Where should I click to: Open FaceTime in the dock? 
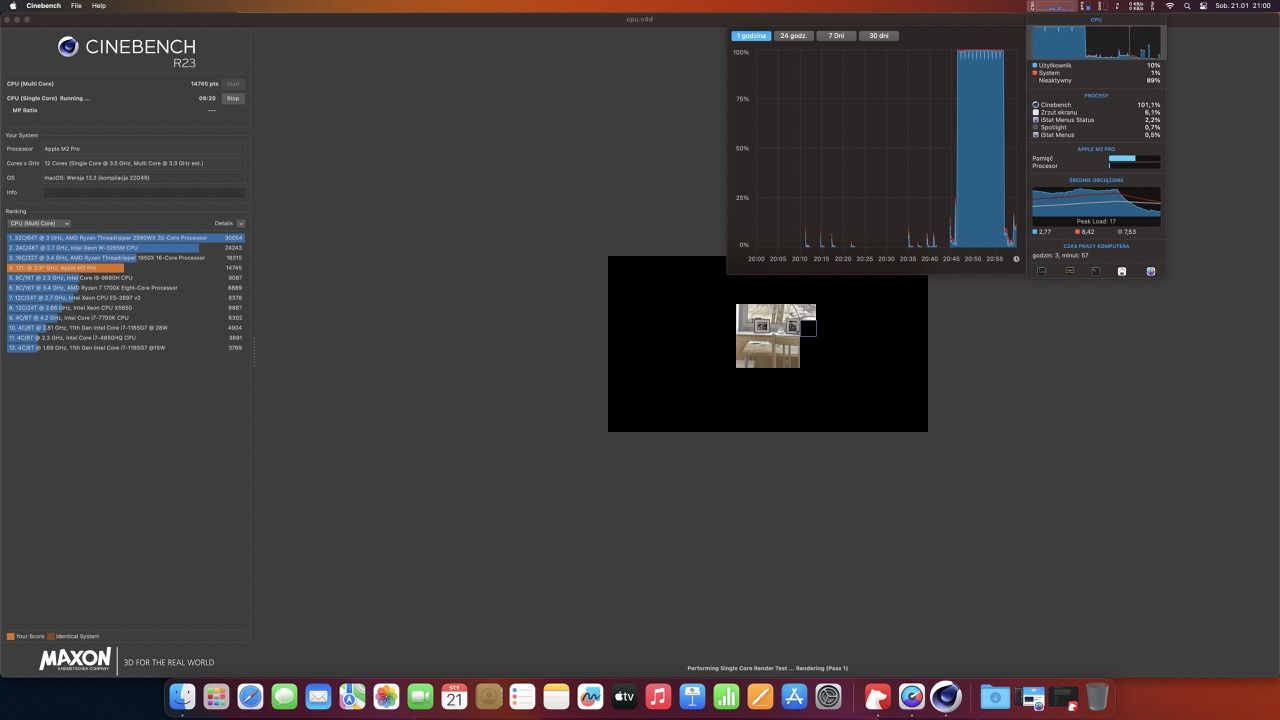pyautogui.click(x=420, y=696)
